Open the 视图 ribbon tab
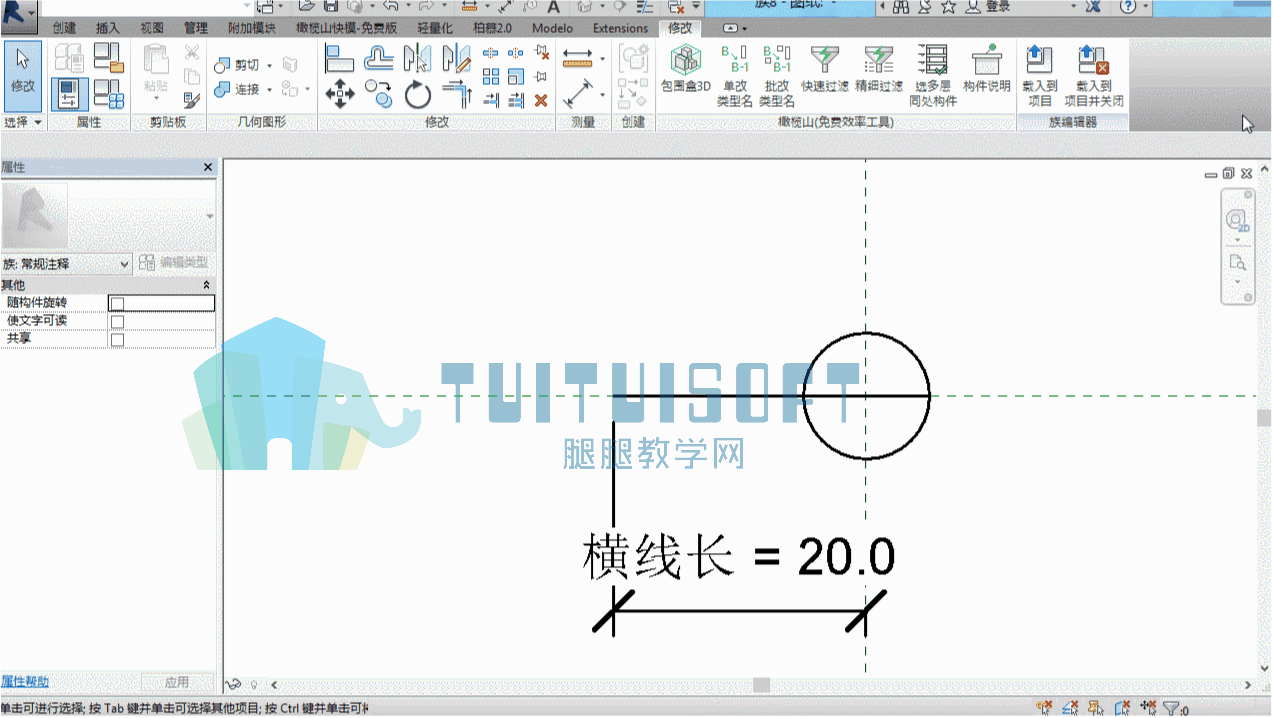 152,28
